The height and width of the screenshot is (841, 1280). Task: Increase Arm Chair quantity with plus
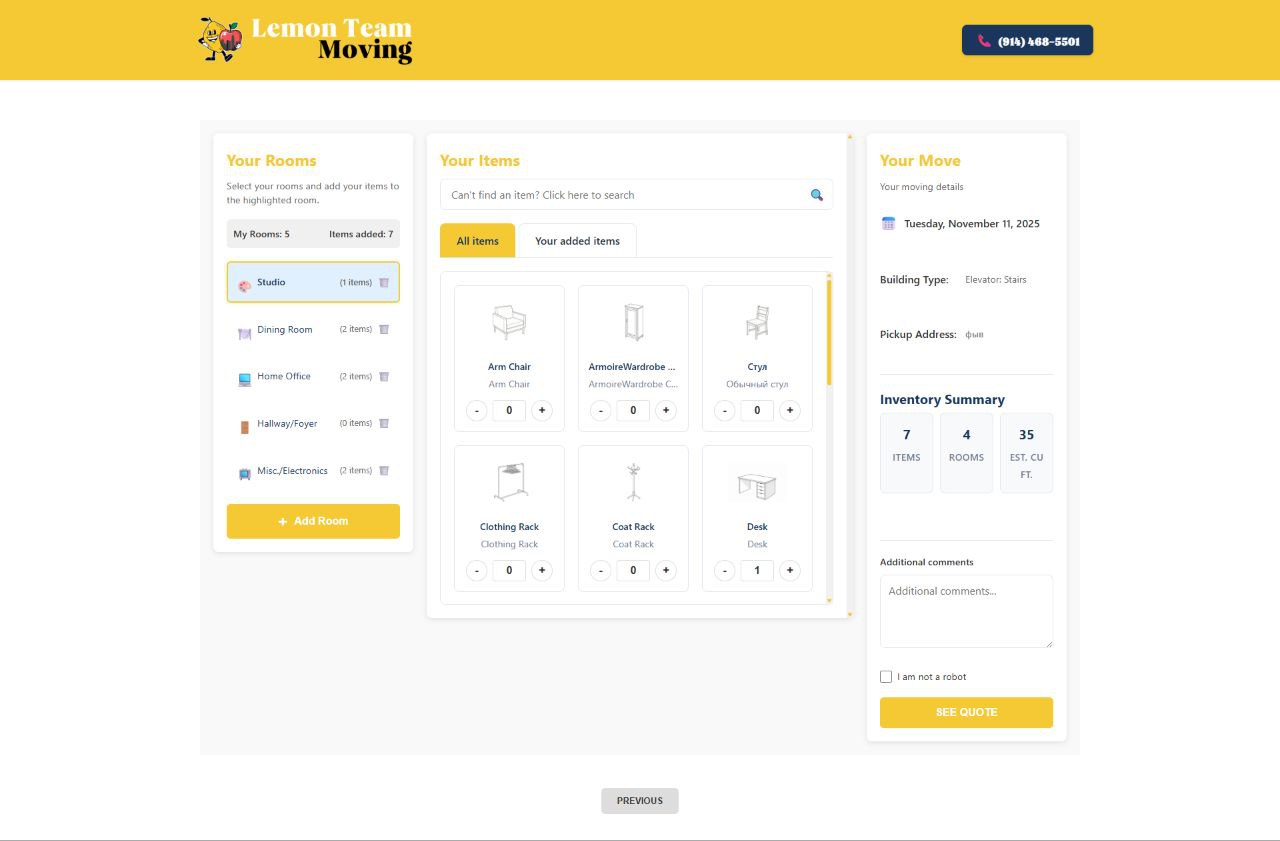point(542,410)
